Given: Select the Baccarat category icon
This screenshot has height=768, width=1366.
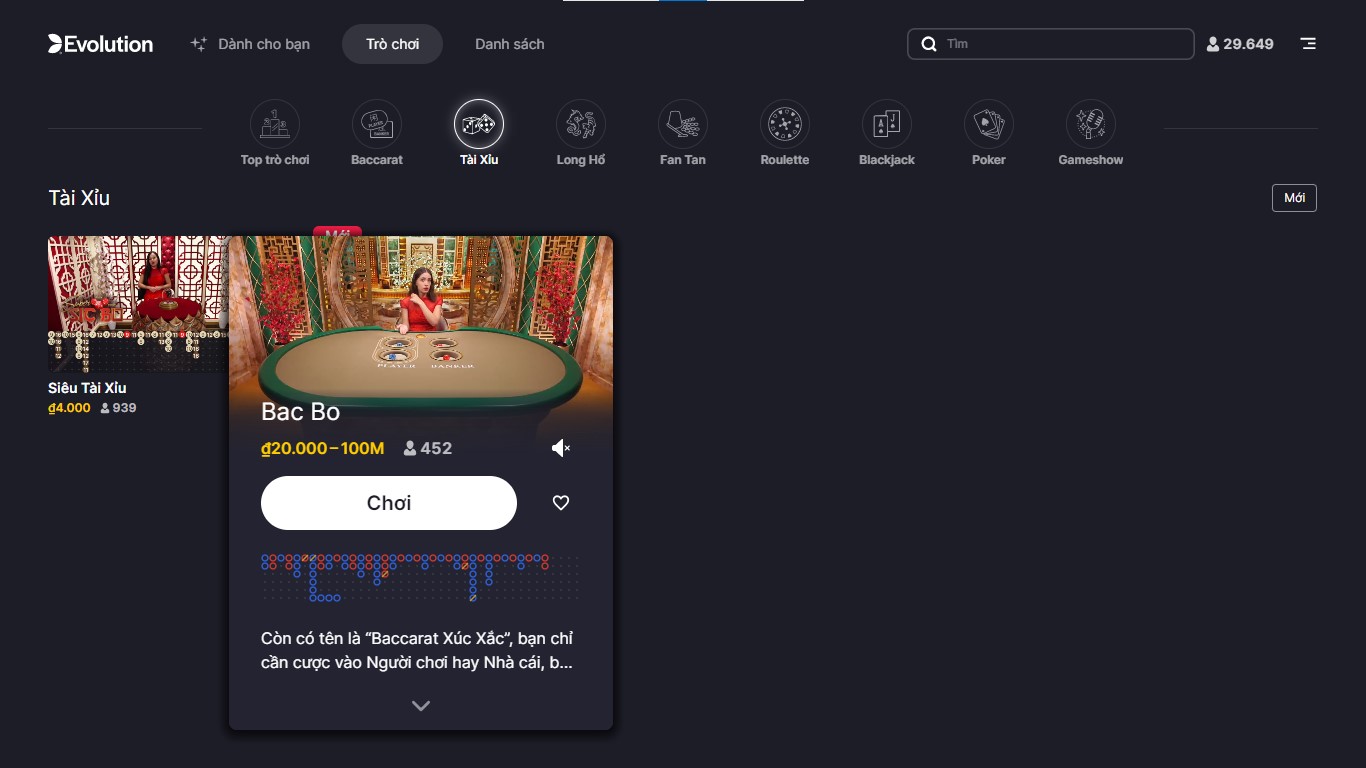Looking at the screenshot, I should [x=377, y=125].
